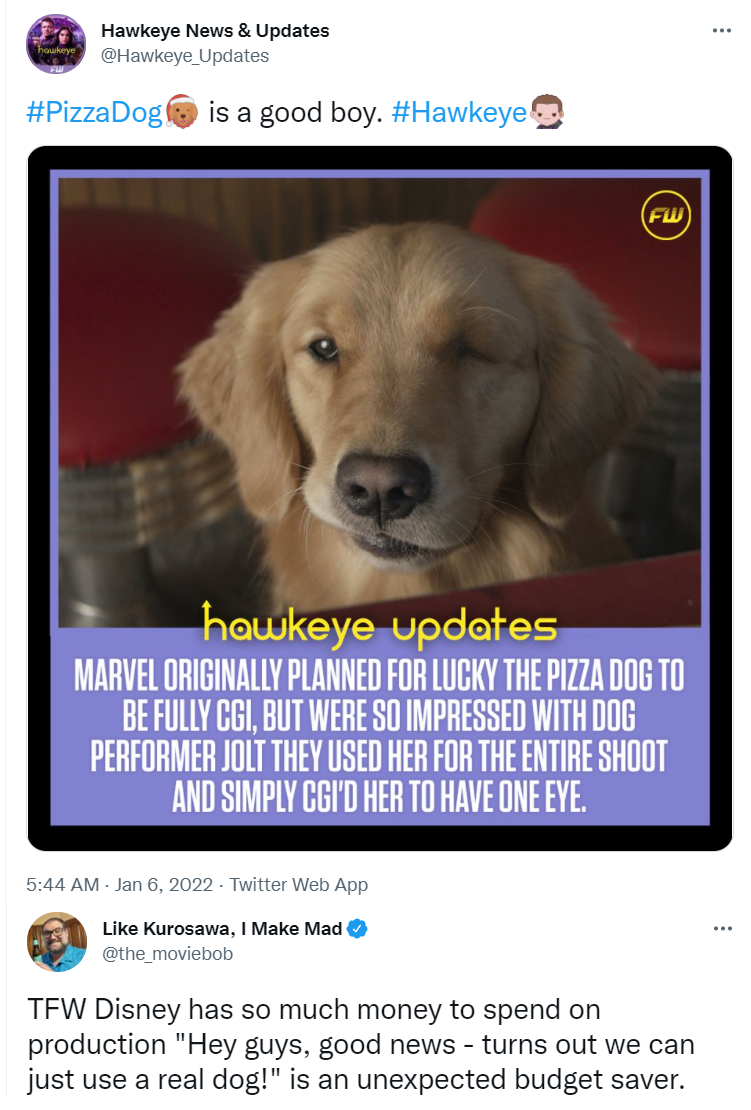Click the Hawkeye News & Updates display name
This screenshot has height=1110, width=751.
click(215, 31)
